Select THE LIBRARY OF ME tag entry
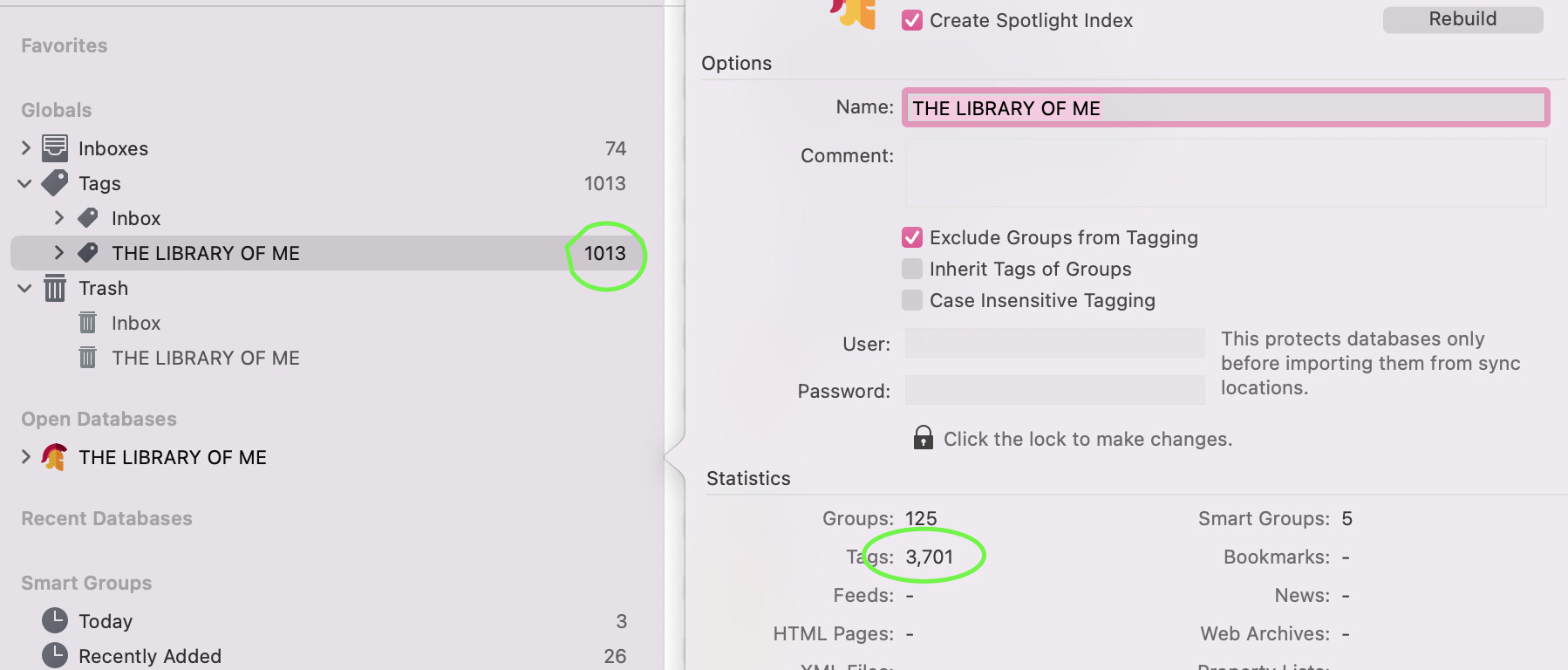The width and height of the screenshot is (1568, 670). click(206, 253)
